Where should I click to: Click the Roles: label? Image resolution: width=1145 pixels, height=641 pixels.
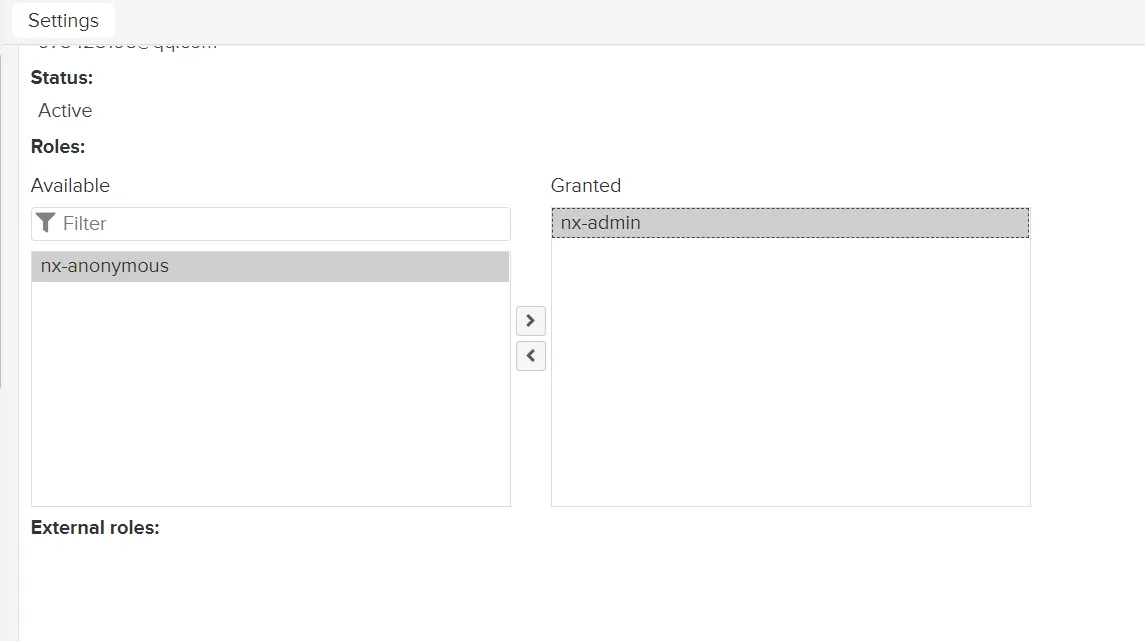[56, 146]
